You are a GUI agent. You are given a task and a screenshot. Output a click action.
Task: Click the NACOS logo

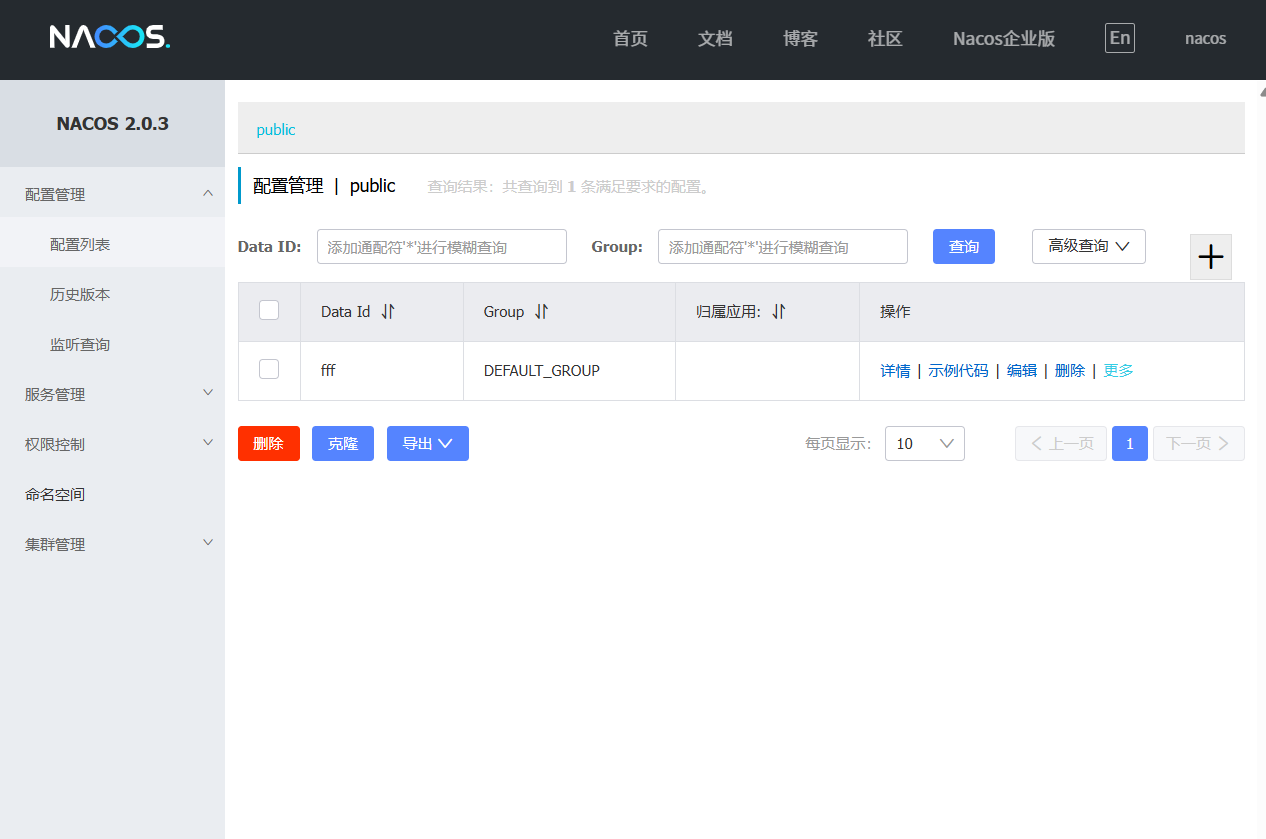(x=110, y=37)
